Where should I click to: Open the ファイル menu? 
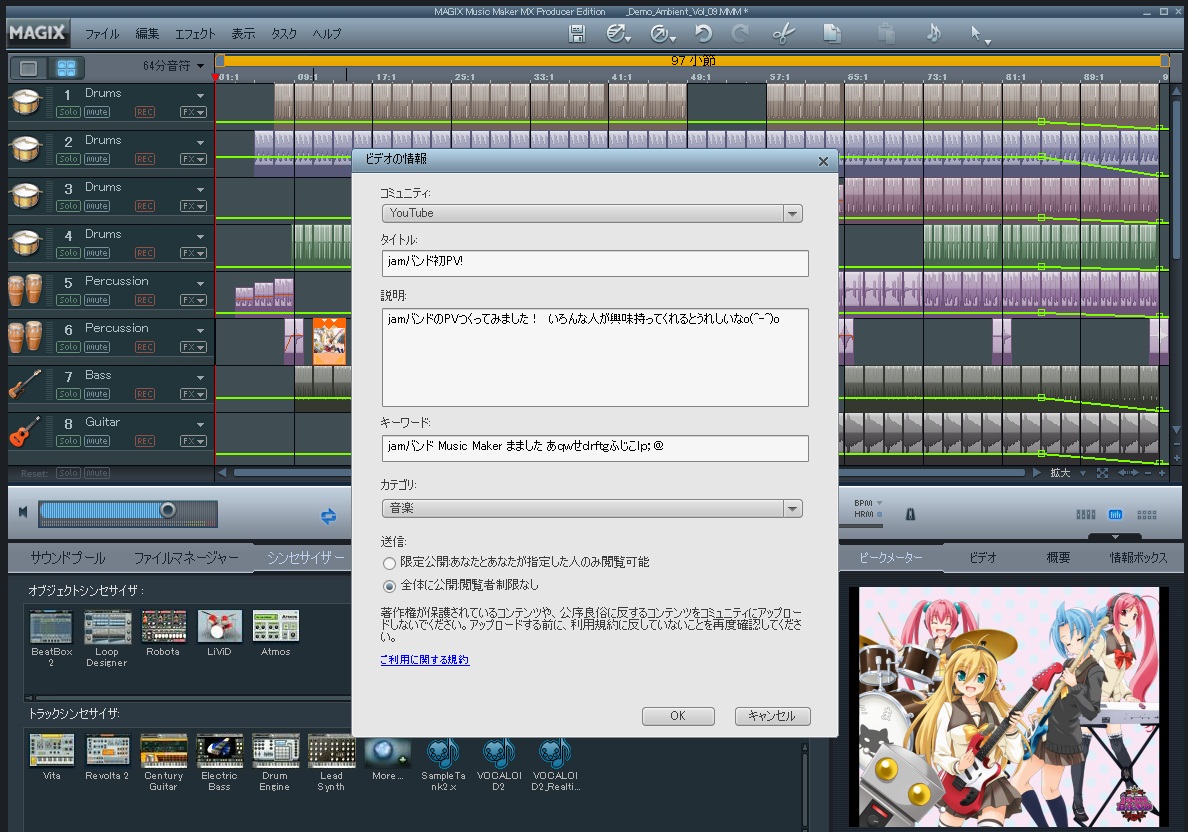102,34
